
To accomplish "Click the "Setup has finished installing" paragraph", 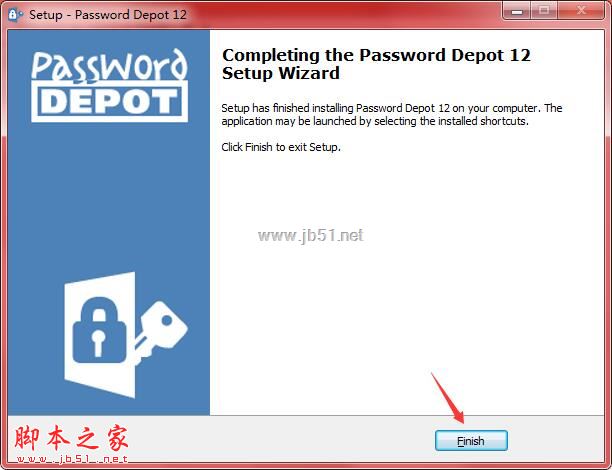I will pyautogui.click(x=391, y=114).
